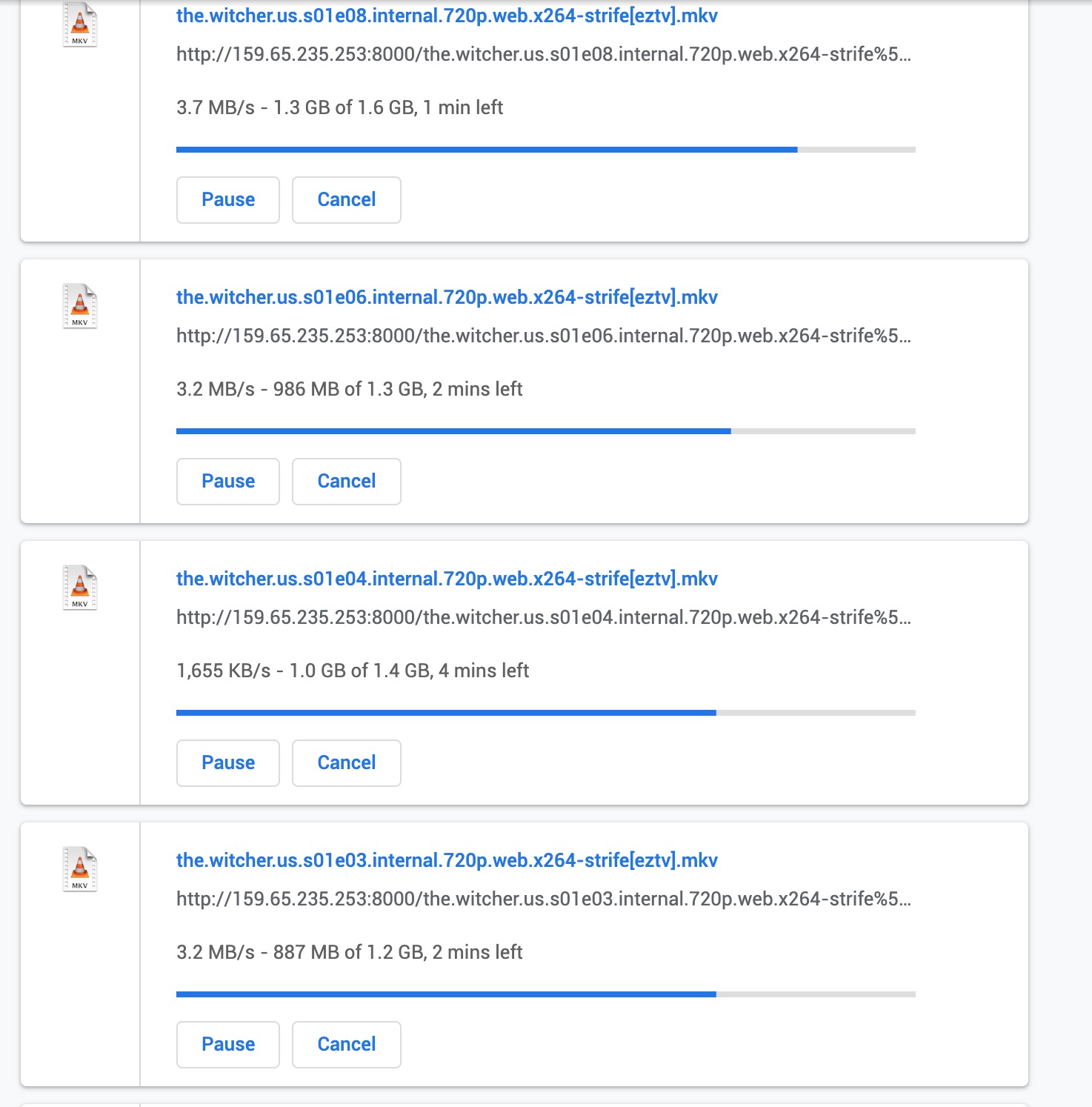The height and width of the screenshot is (1107, 1092).
Task: Click the MKV file icon for episode s01e06
Action: click(80, 305)
